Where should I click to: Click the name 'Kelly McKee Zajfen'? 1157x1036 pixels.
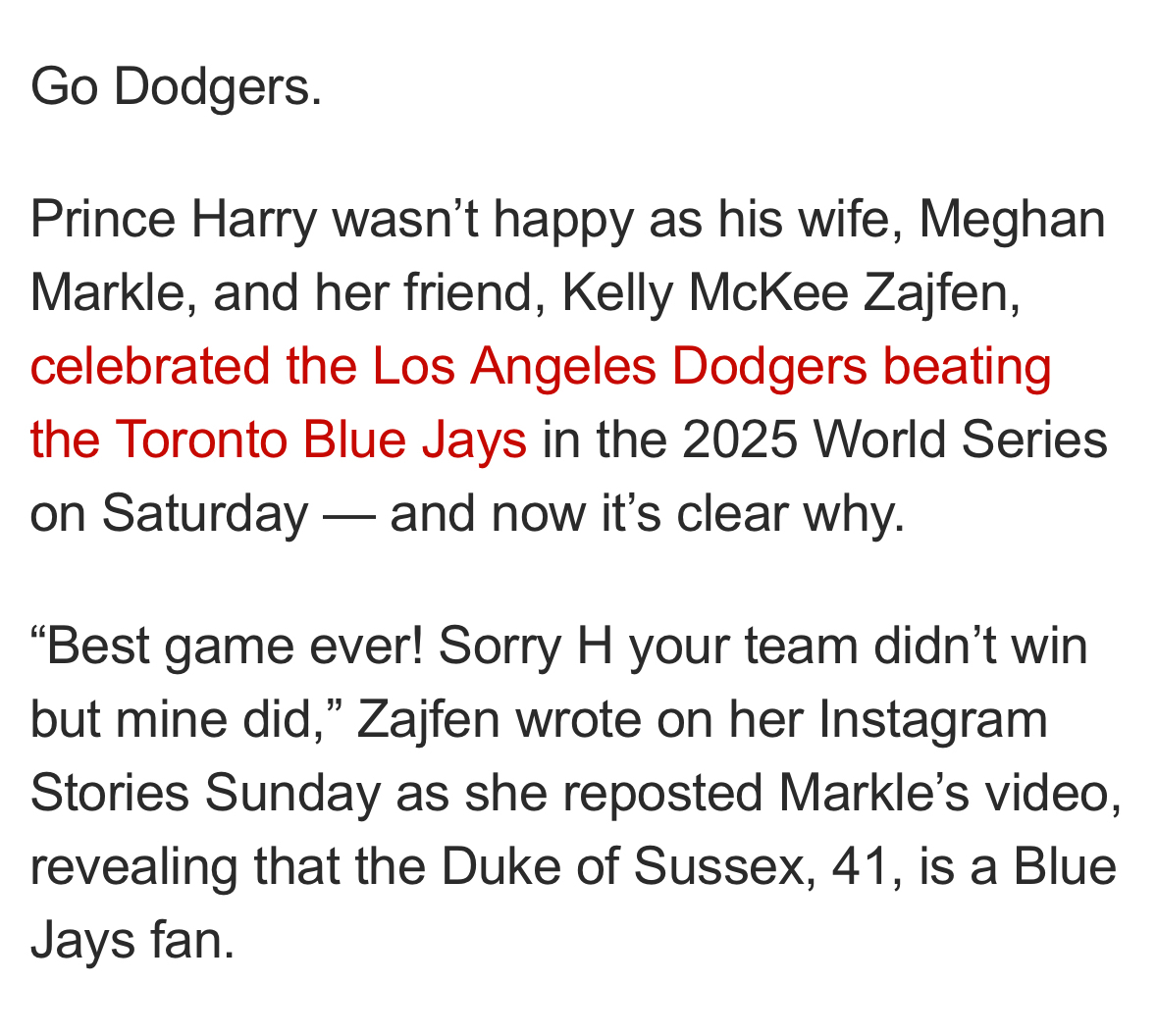[x=791, y=292]
